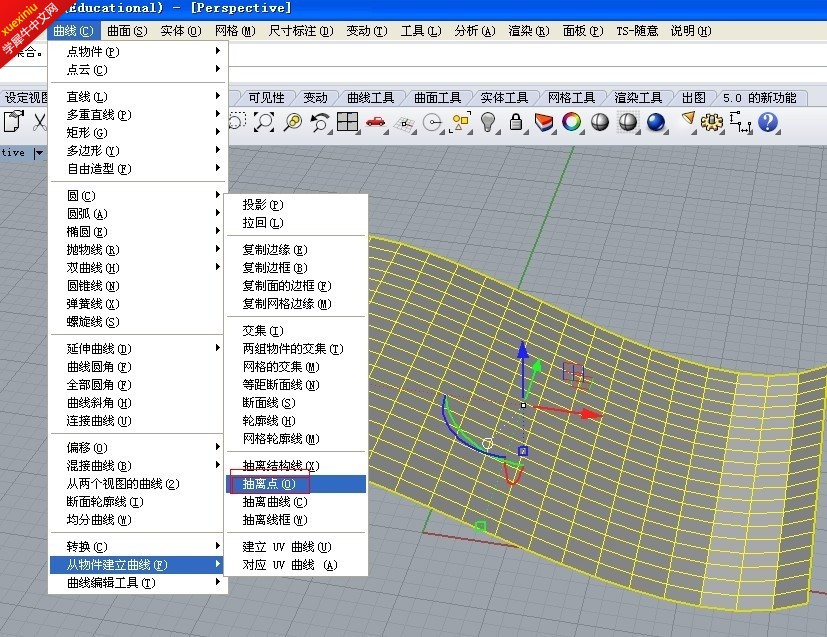Click the Lock Objects padlock icon
The height and width of the screenshot is (637, 827).
pyautogui.click(x=516, y=122)
